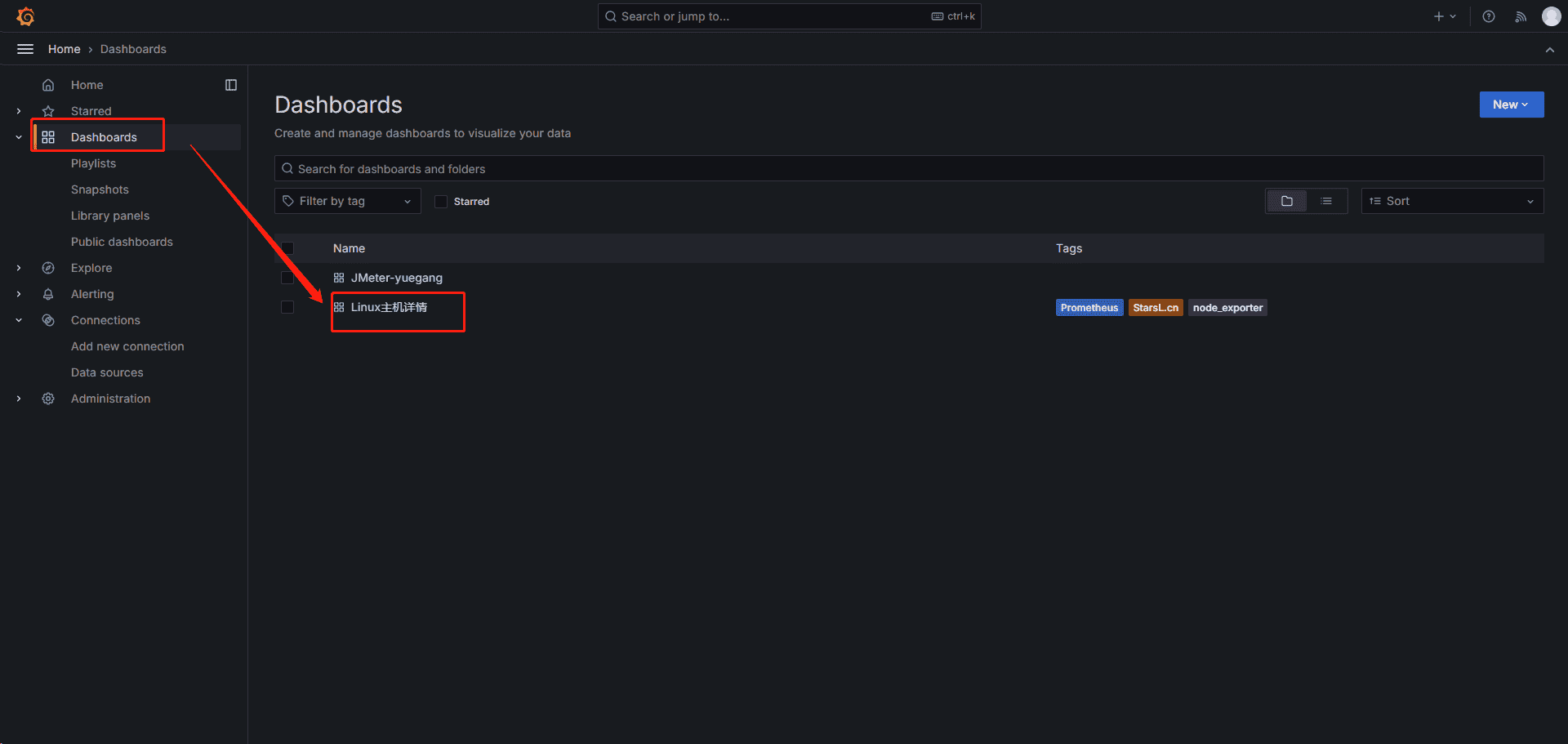Select all dashboards with the header checkbox

point(287,247)
